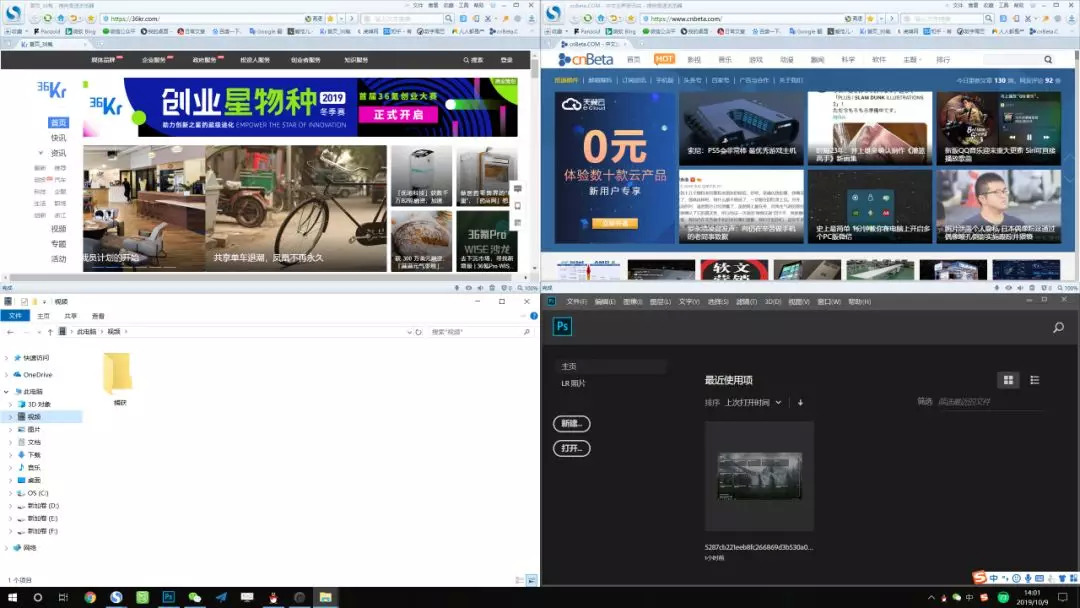Expand the OneDrive tree node

(x=7, y=375)
